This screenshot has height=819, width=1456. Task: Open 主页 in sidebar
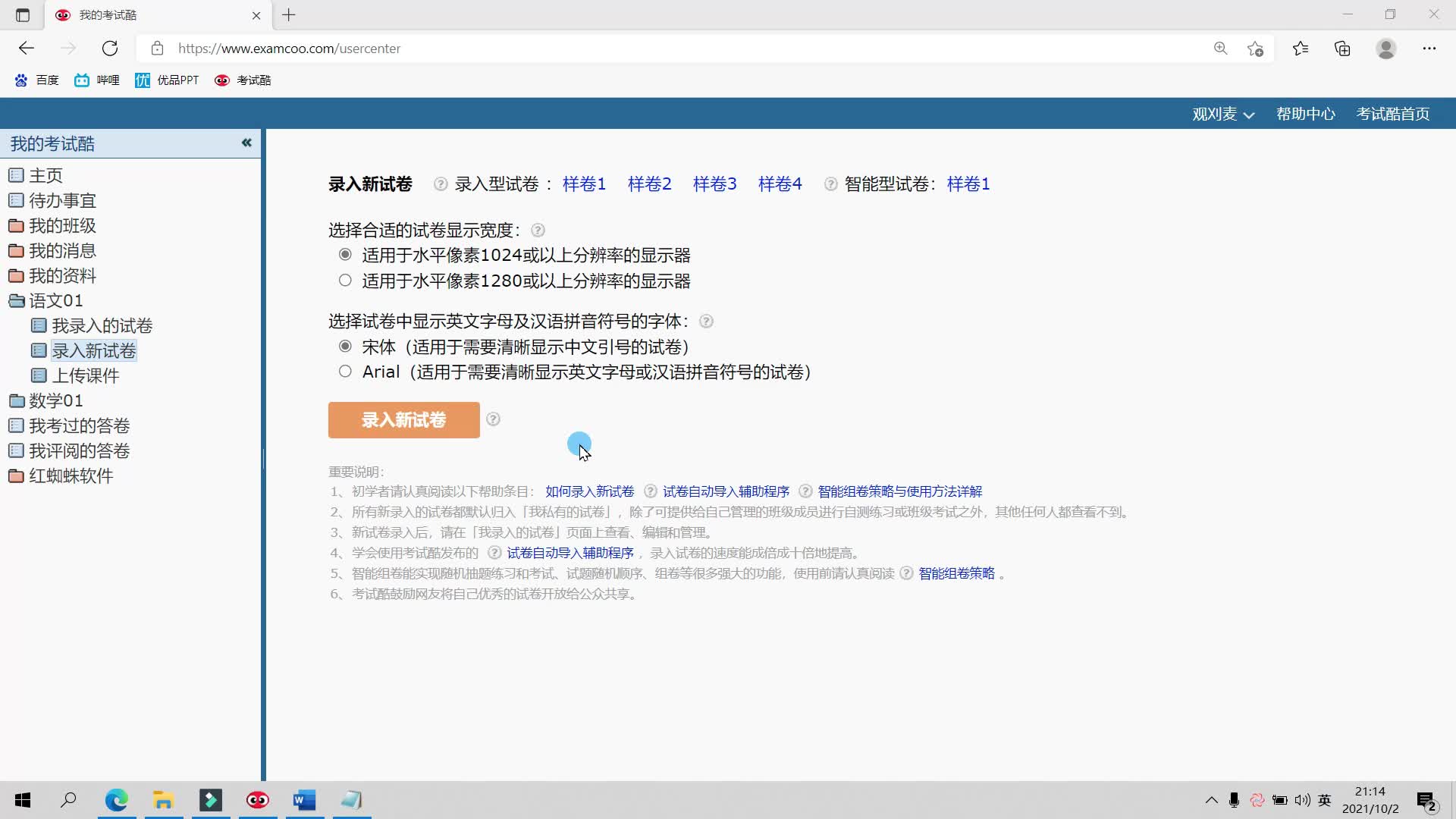click(x=36, y=176)
